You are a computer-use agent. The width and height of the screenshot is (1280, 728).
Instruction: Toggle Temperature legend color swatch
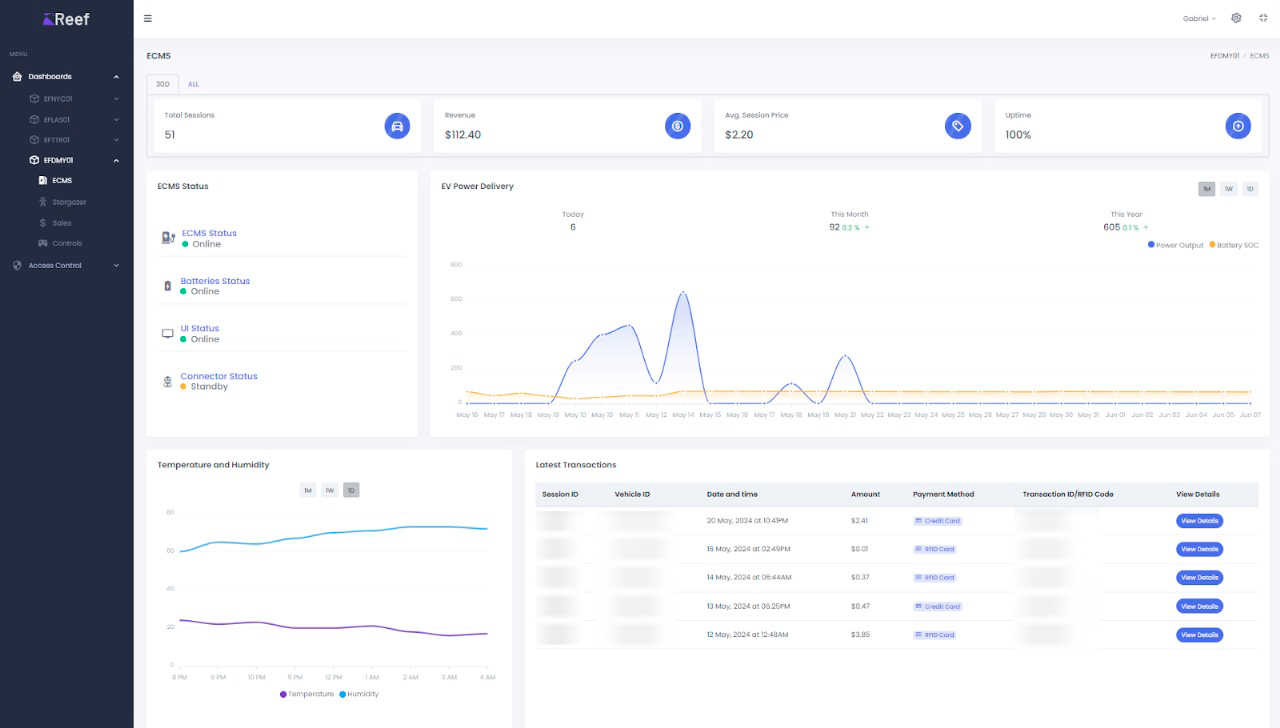pos(283,694)
